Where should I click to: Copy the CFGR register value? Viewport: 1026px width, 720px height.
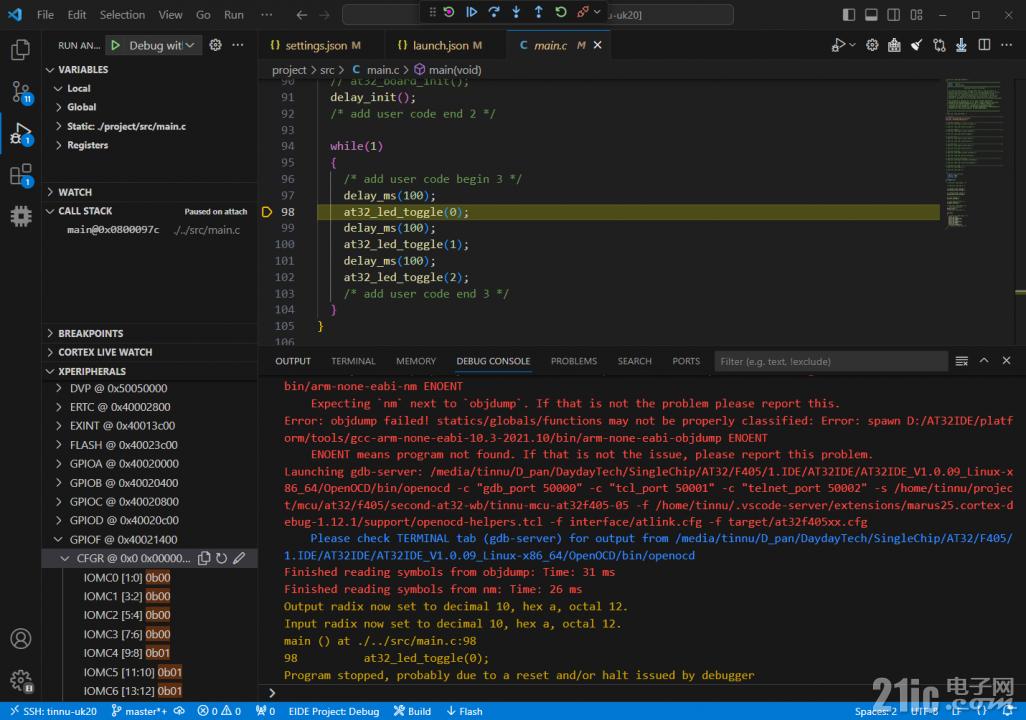point(204,558)
